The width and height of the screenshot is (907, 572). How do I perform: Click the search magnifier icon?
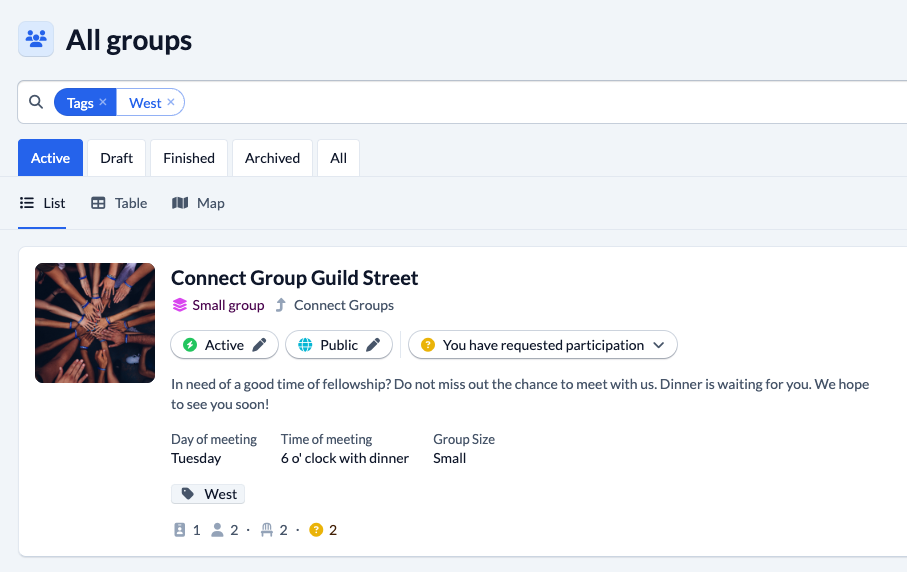36,102
